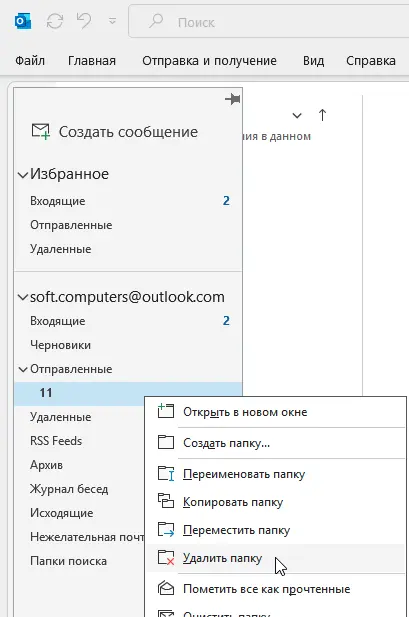Screen dimensions: 409x617
Task: Click the Rename folder icon
Action: click(166, 473)
